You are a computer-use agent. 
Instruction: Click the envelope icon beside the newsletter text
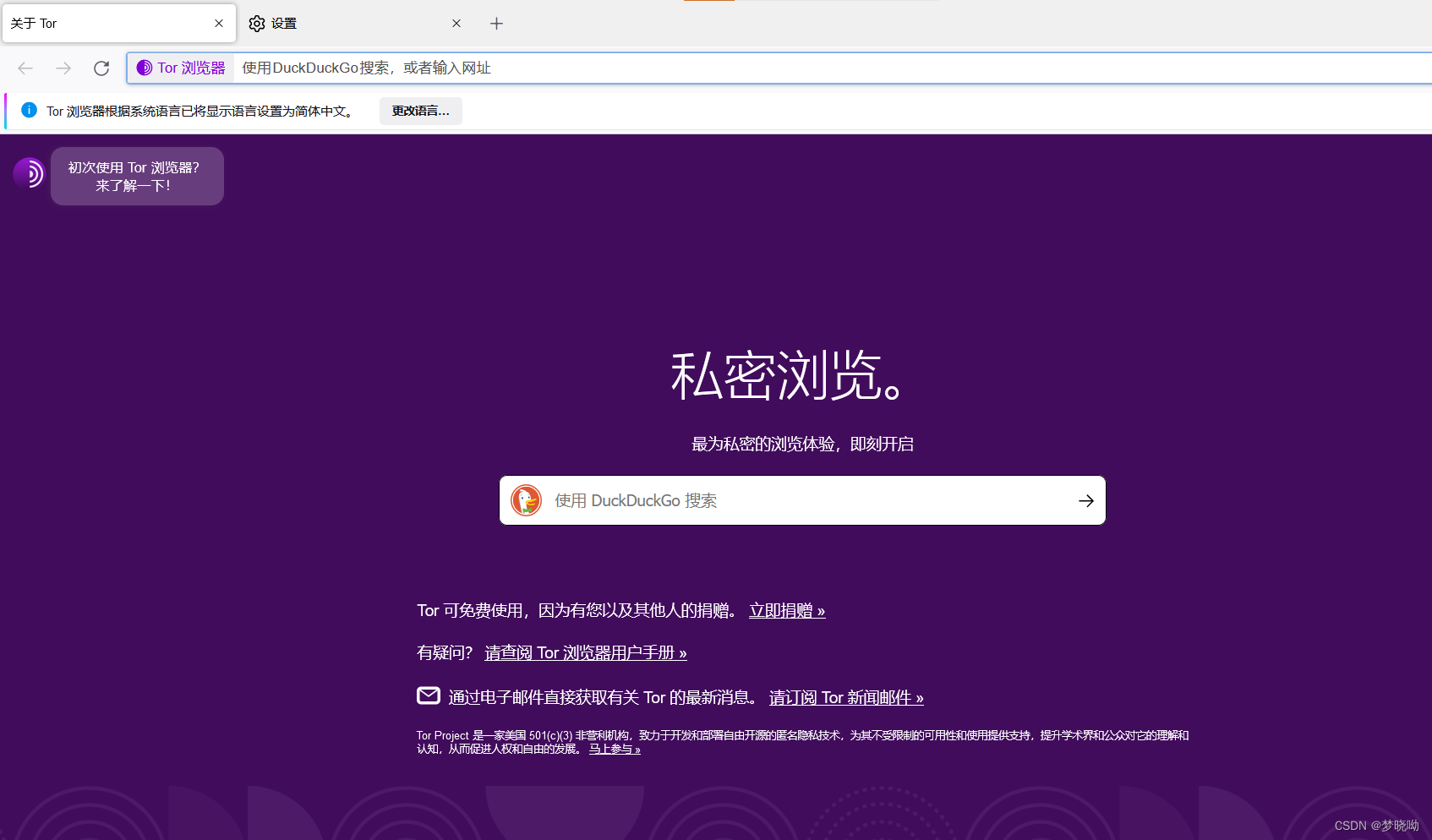click(x=429, y=695)
